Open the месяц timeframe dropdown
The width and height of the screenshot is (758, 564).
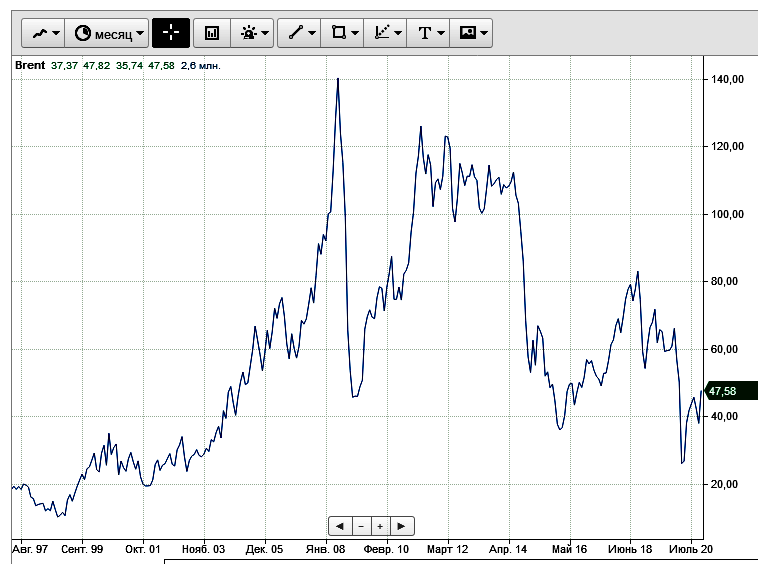[x=107, y=33]
